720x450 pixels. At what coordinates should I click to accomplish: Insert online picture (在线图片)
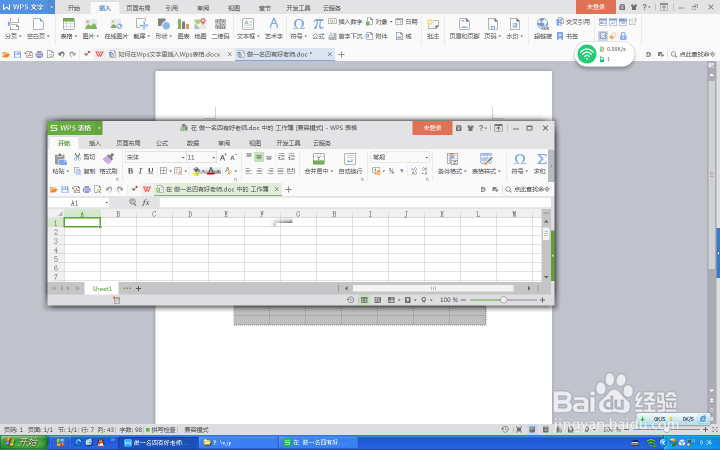[x=116, y=28]
